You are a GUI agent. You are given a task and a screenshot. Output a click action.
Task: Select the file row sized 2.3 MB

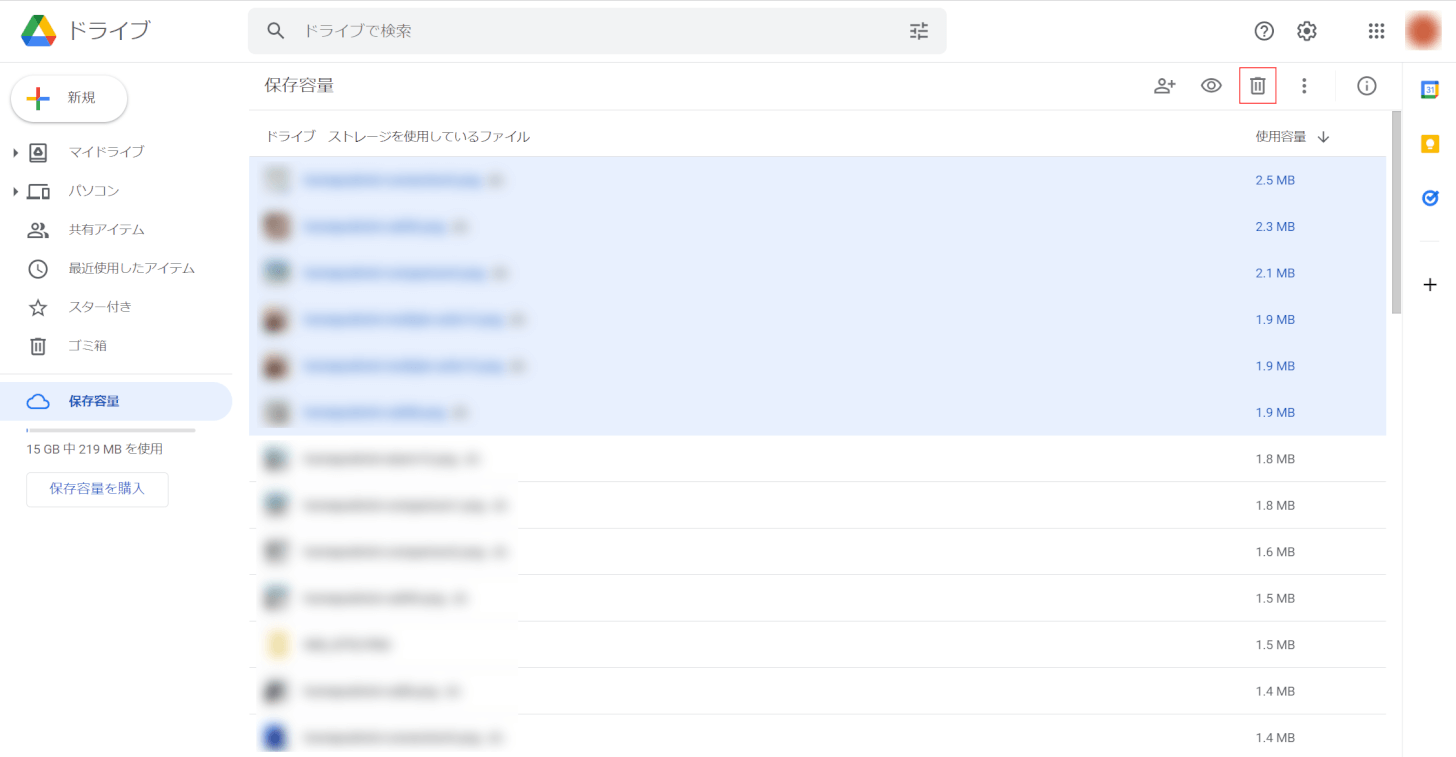(x=817, y=227)
